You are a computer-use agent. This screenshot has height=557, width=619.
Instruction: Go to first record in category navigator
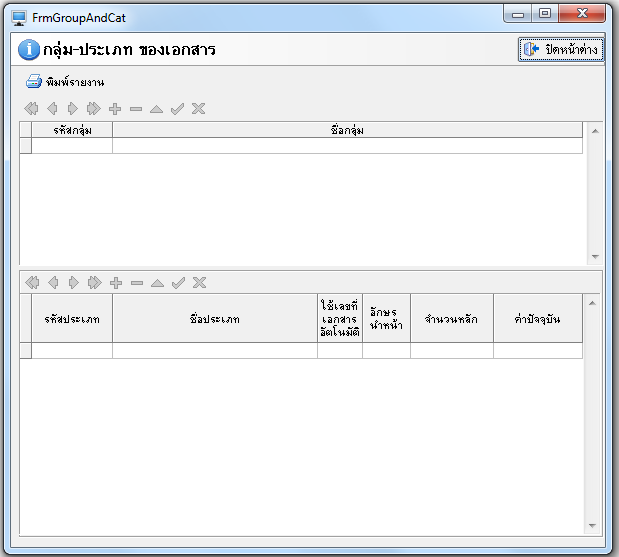click(32, 283)
